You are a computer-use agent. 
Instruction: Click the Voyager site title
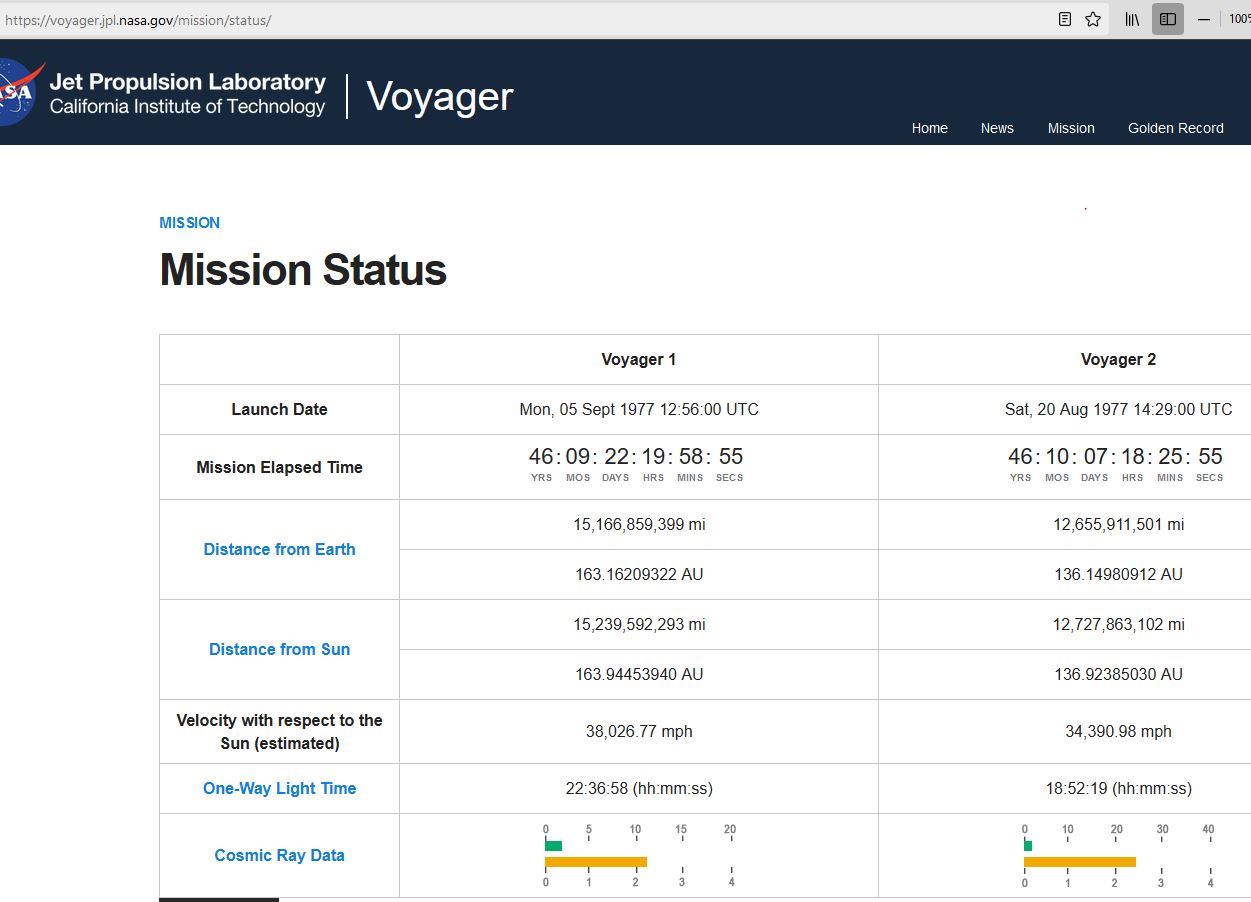[x=439, y=96]
